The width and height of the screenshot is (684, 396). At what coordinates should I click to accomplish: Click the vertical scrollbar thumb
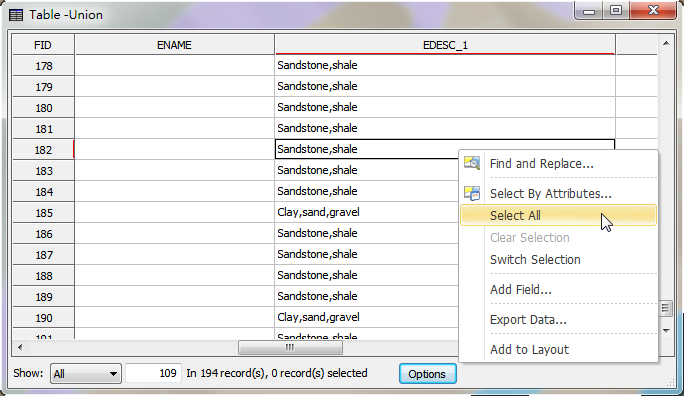pyautogui.click(x=666, y=308)
